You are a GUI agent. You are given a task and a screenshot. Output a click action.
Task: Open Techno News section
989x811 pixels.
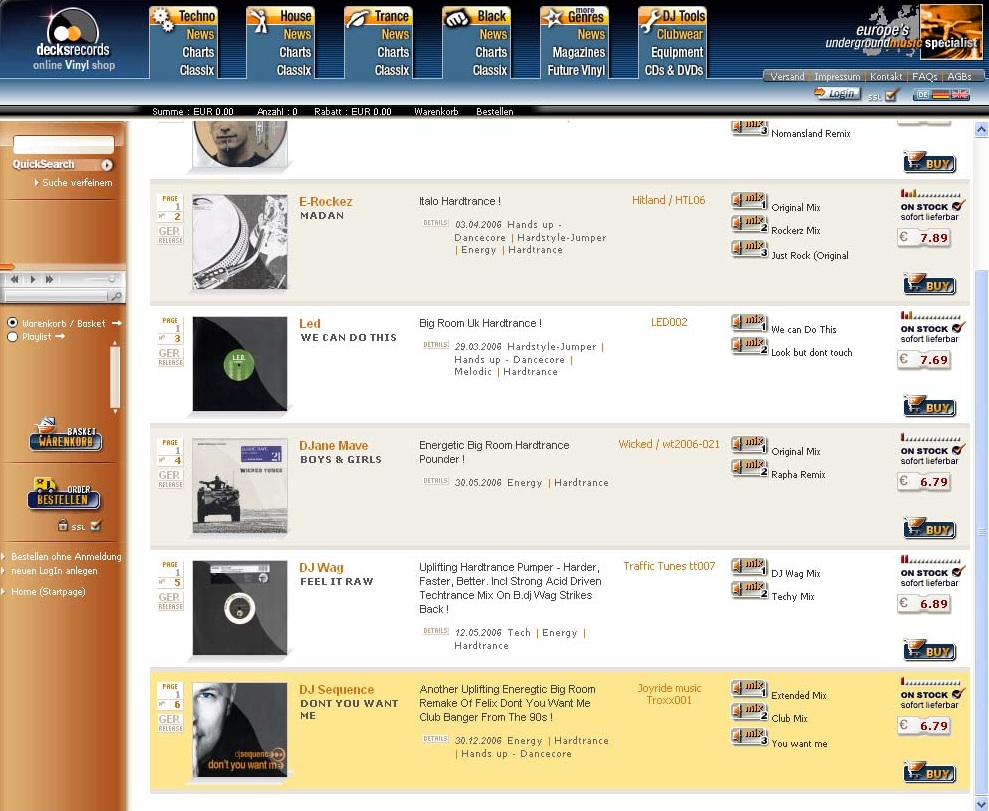click(200, 34)
